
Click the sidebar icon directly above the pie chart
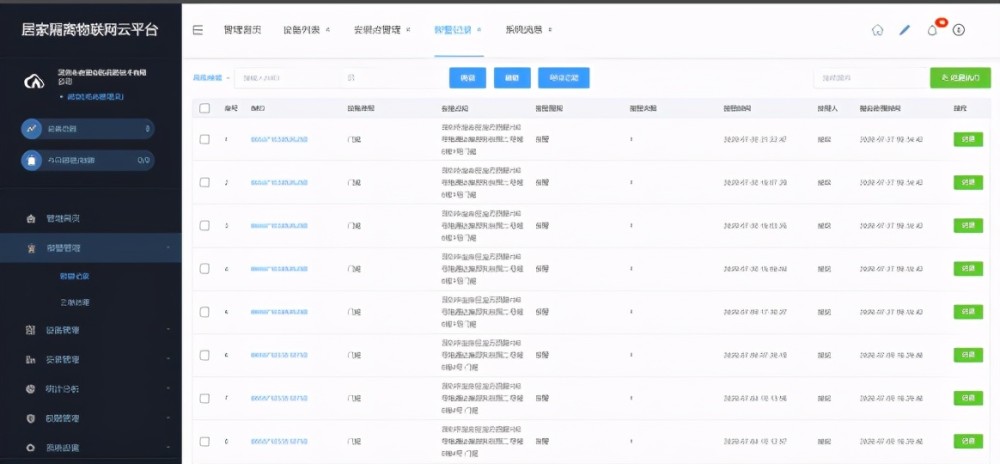tap(31, 359)
